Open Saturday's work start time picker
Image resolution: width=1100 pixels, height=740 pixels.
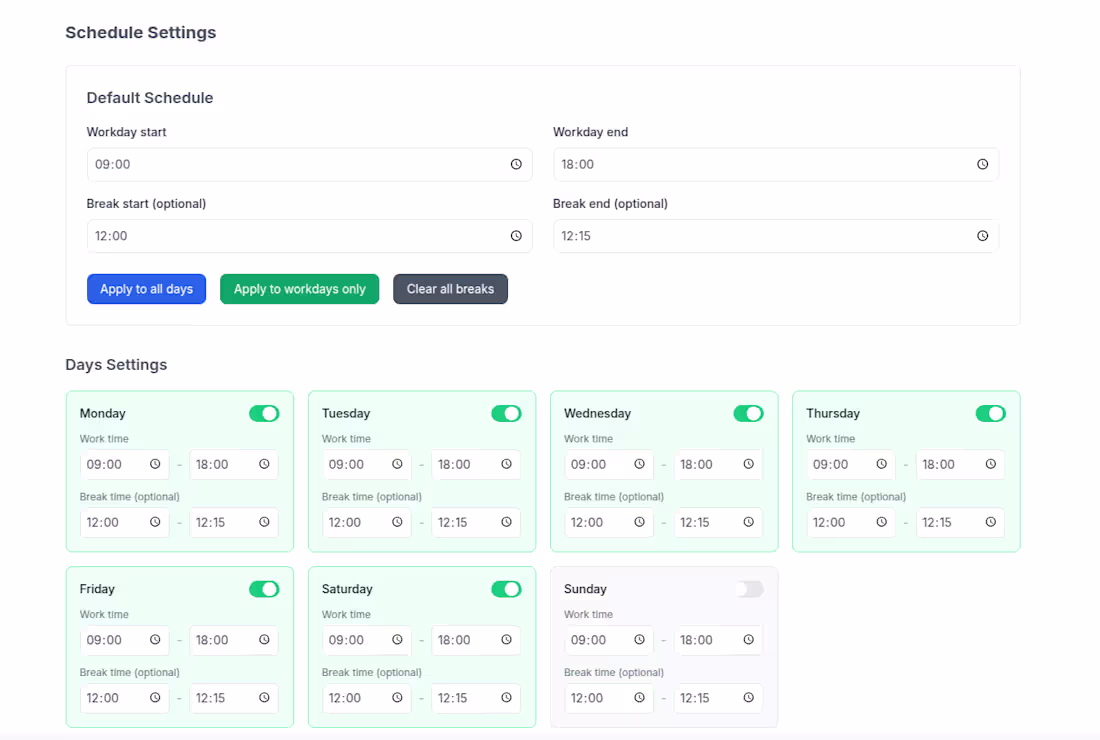pyautogui.click(x=397, y=640)
